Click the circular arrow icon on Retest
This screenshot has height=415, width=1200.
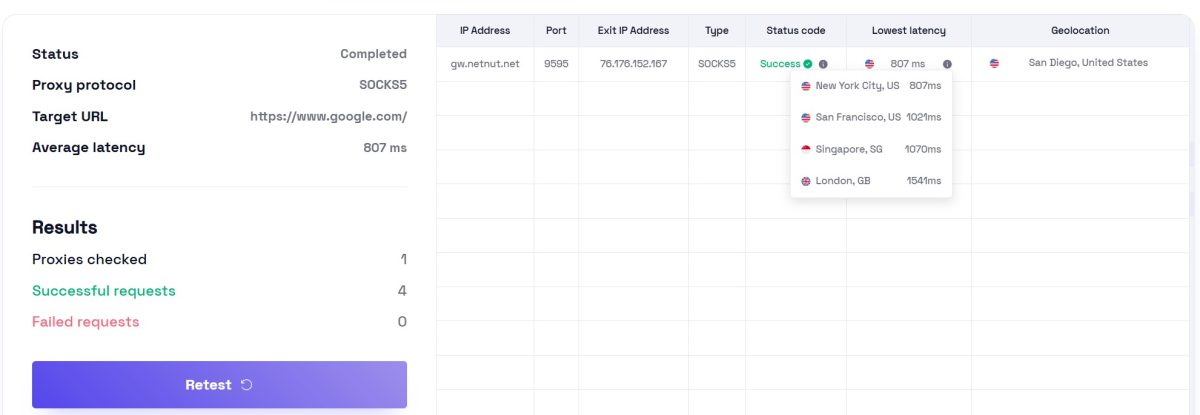click(x=247, y=385)
